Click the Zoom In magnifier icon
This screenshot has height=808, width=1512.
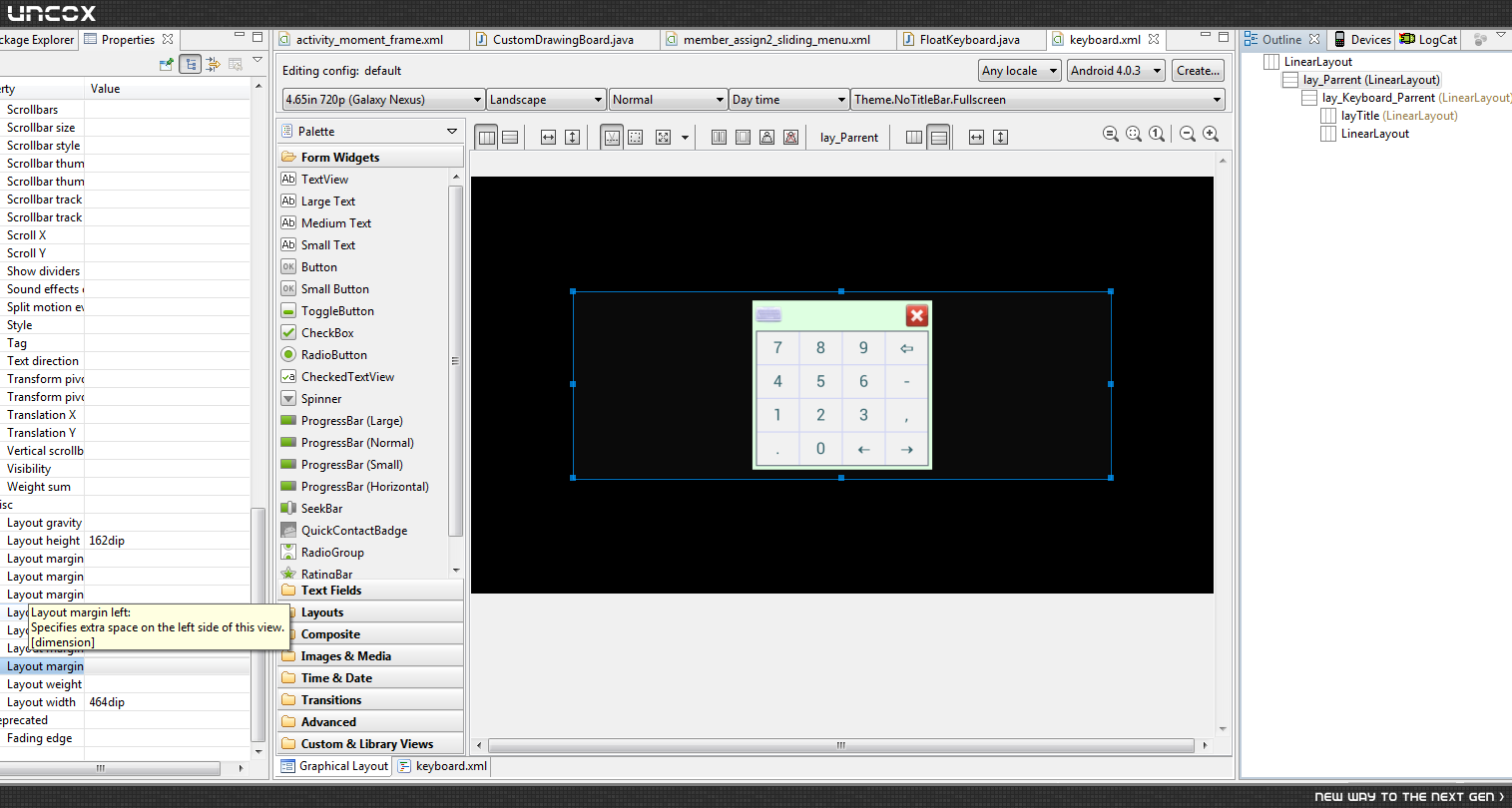pos(1211,134)
